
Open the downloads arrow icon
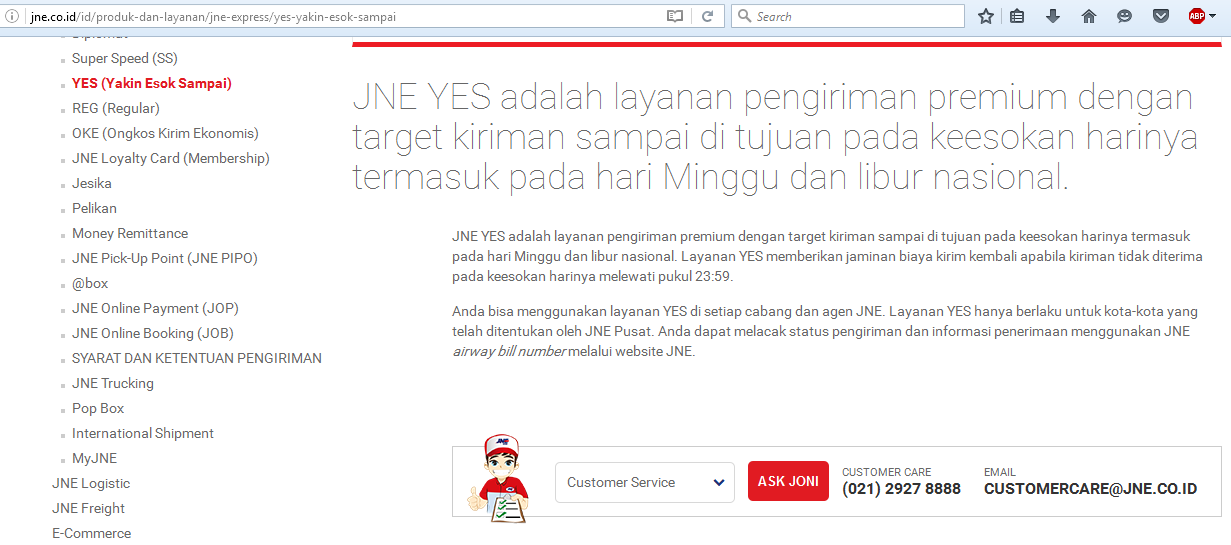[x=1053, y=16]
